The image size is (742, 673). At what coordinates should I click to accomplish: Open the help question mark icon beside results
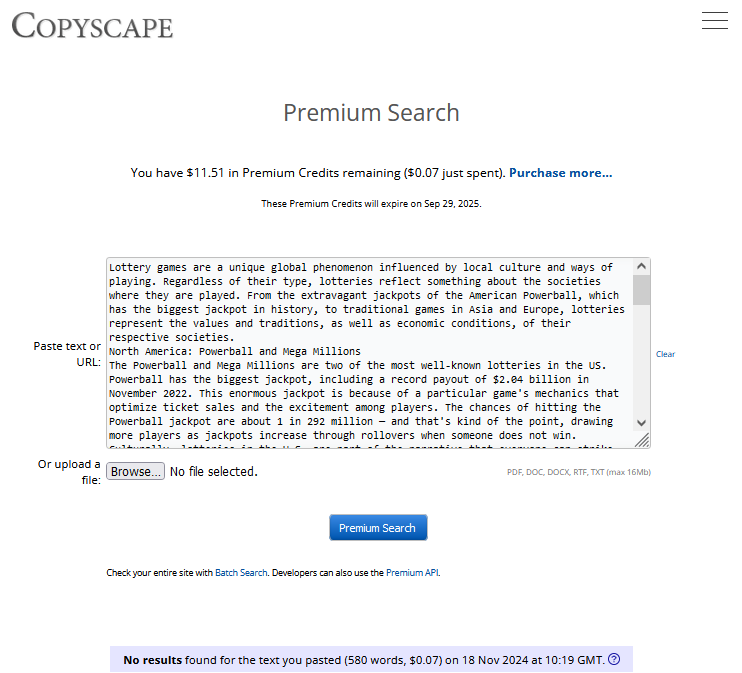click(x=614, y=659)
